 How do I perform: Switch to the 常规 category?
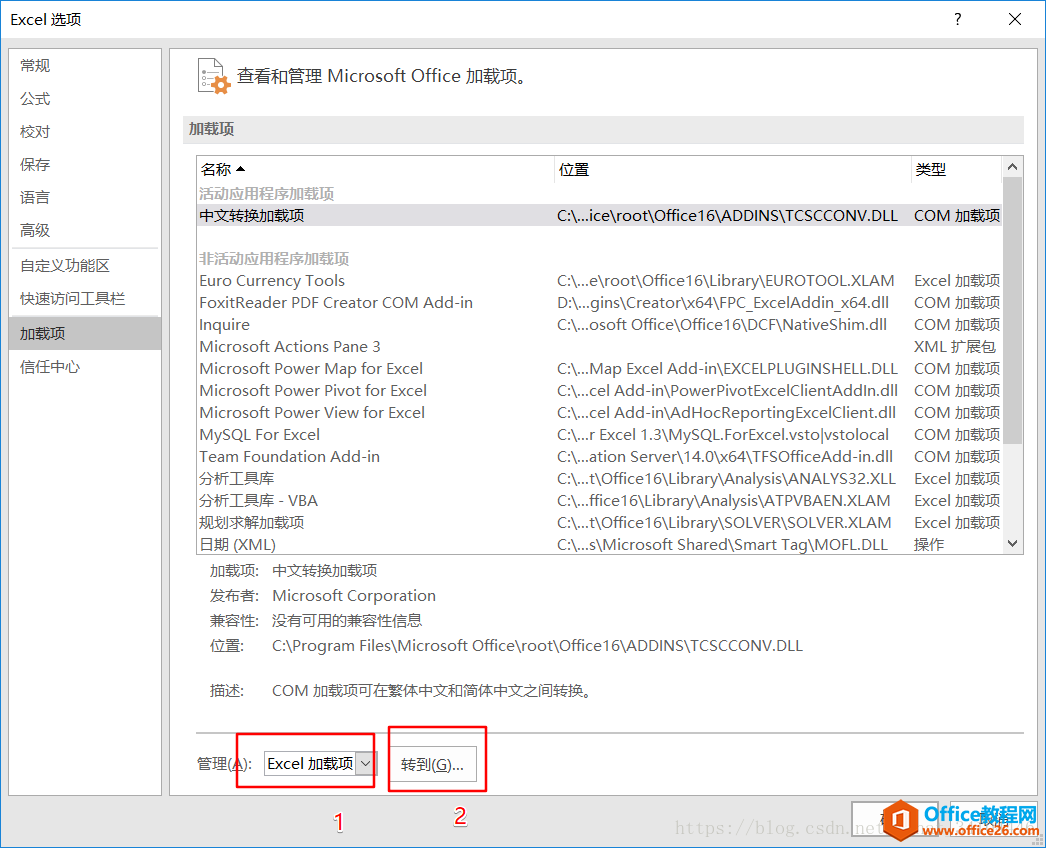pyautogui.click(x=35, y=65)
